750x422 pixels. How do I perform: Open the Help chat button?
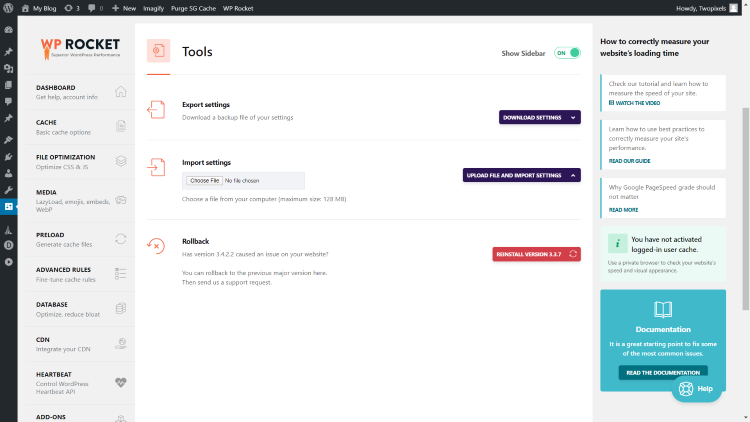(696, 389)
